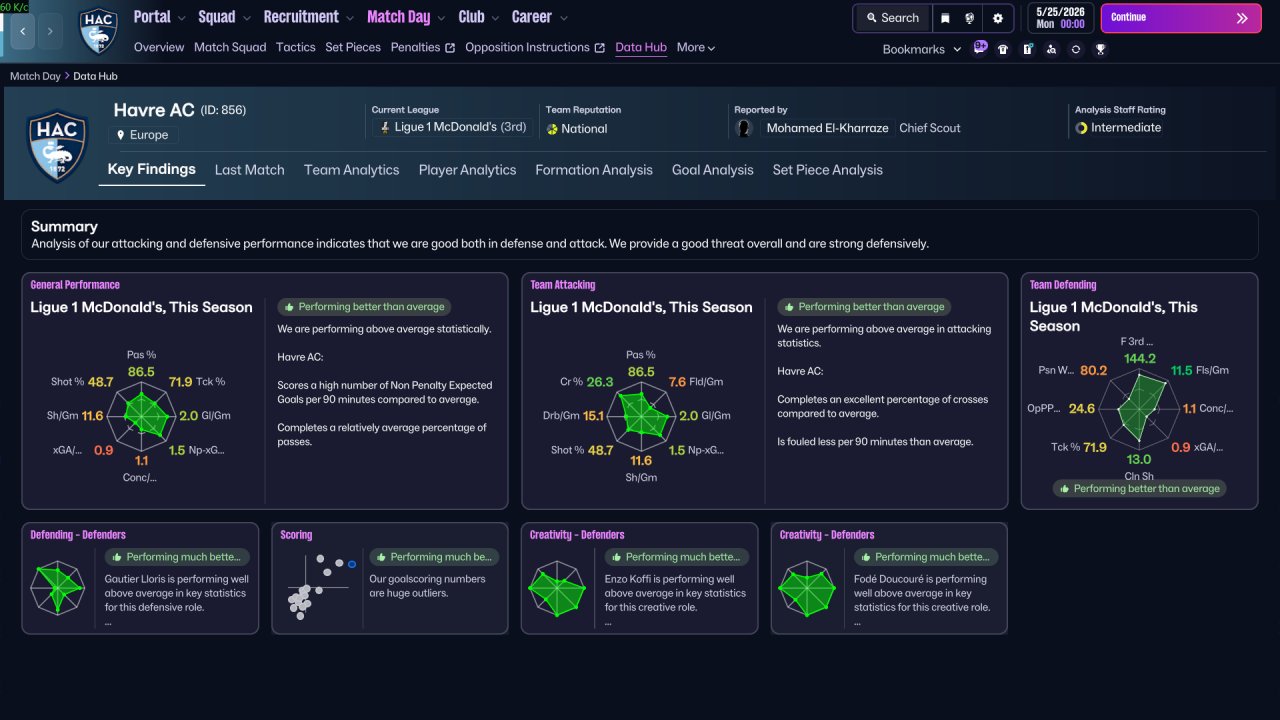Switch to the Last Match tab

[250, 170]
